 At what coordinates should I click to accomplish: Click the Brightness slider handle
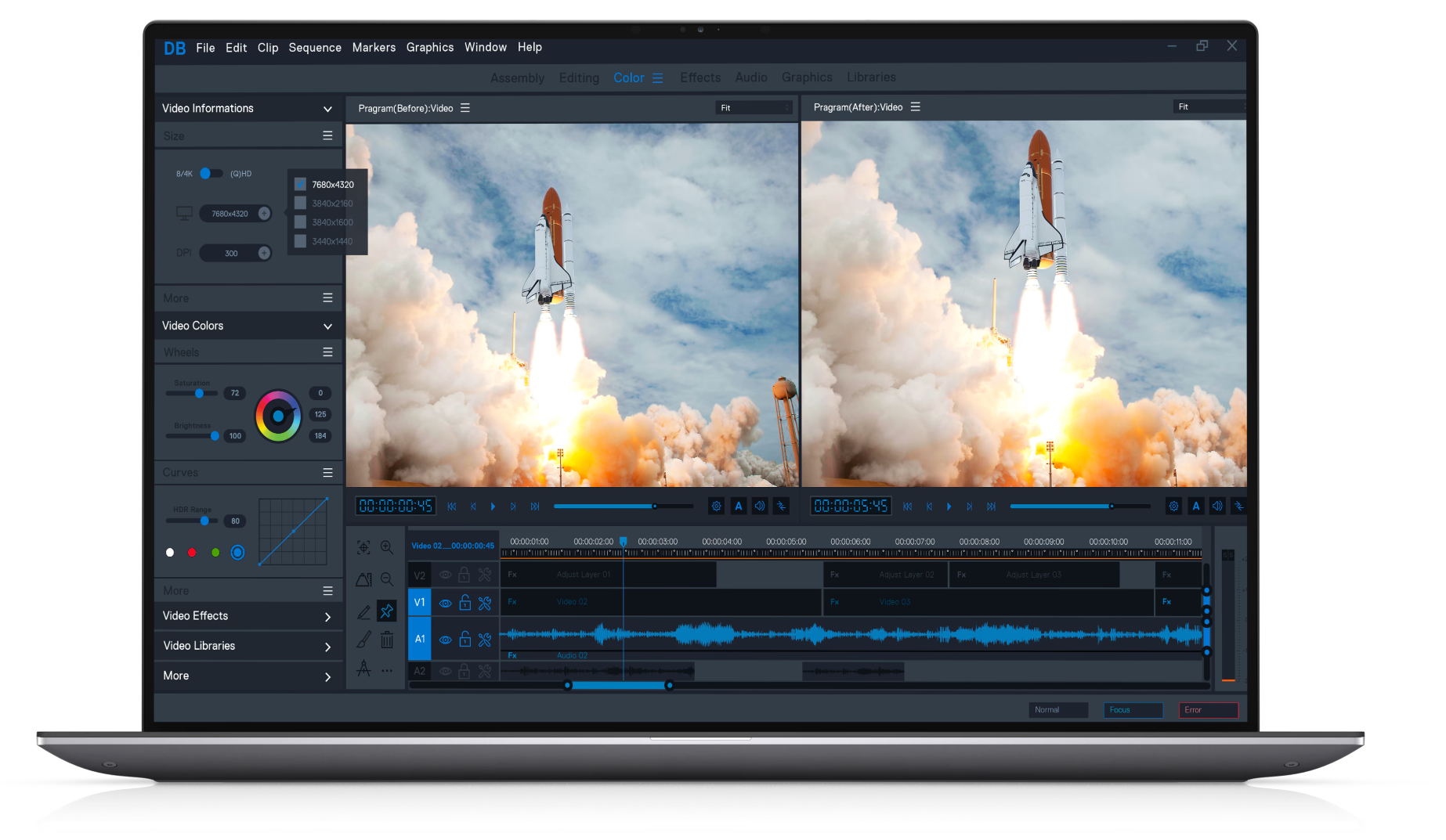point(215,436)
